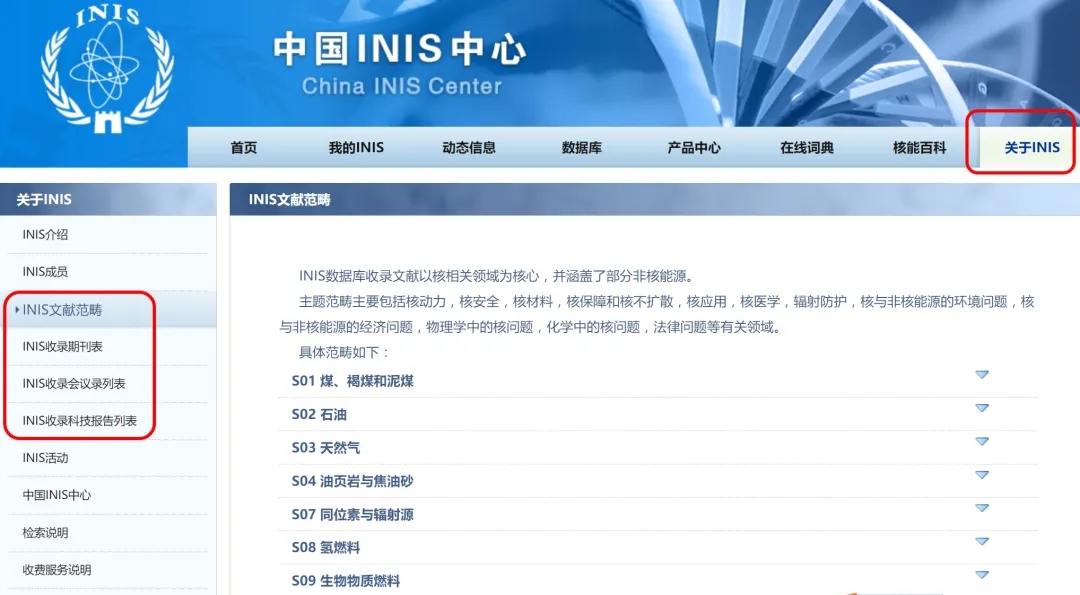Click the S01 煤、褐煤和泥煤 category title
This screenshot has width=1080, height=595.
point(353,381)
